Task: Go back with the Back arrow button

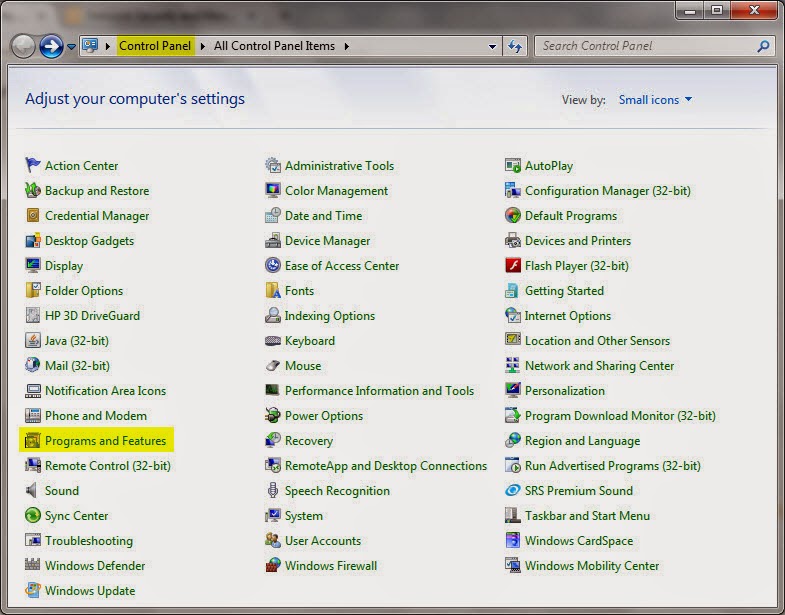Action: (x=23, y=47)
